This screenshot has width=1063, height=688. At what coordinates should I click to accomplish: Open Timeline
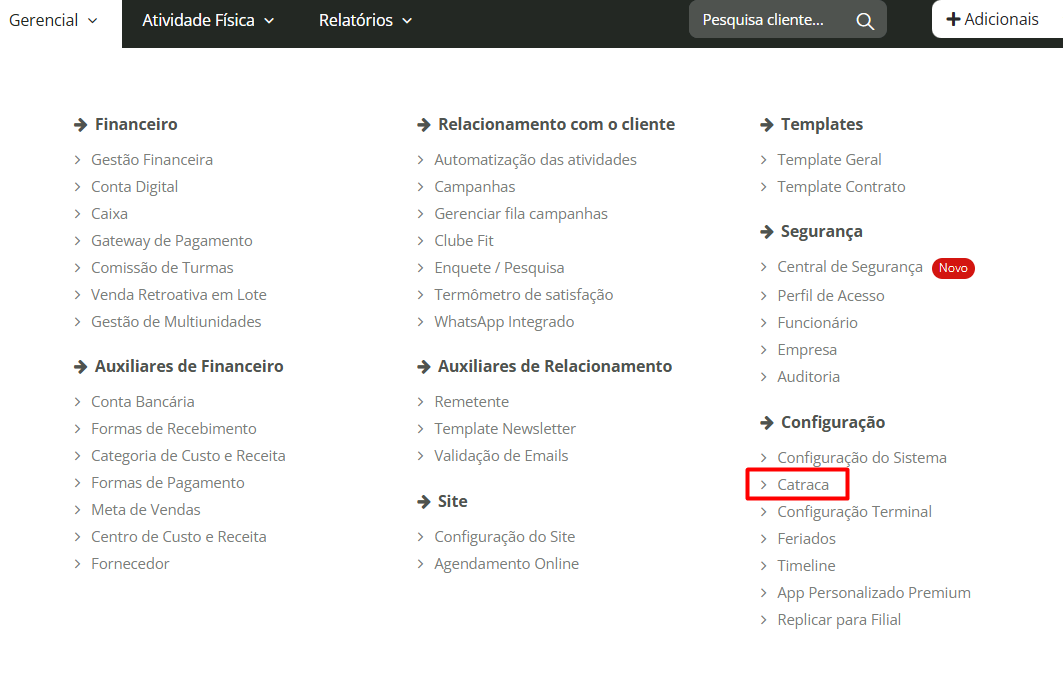pos(806,566)
